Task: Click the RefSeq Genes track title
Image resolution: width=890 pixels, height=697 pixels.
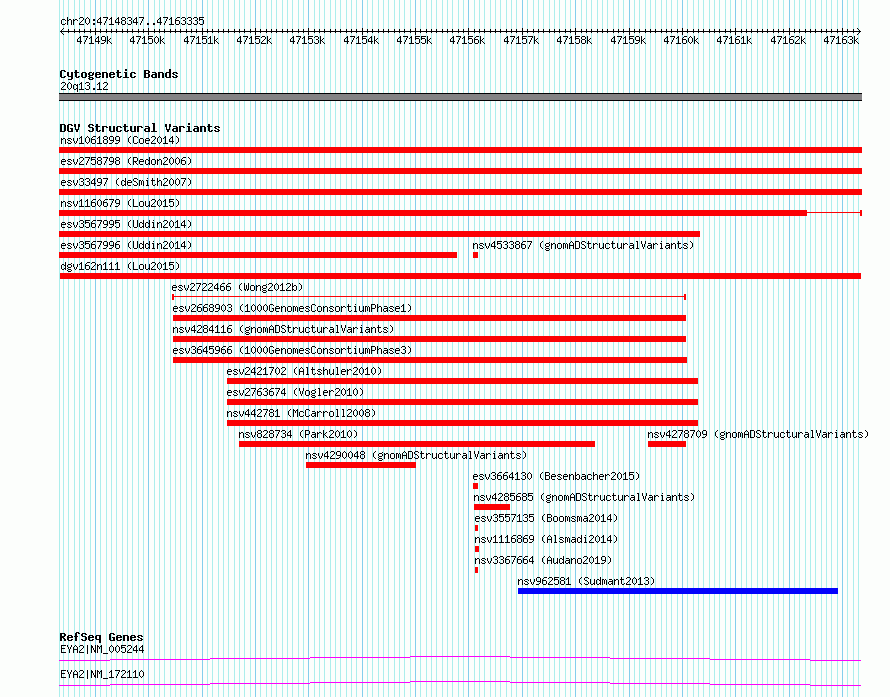Action: tap(101, 637)
